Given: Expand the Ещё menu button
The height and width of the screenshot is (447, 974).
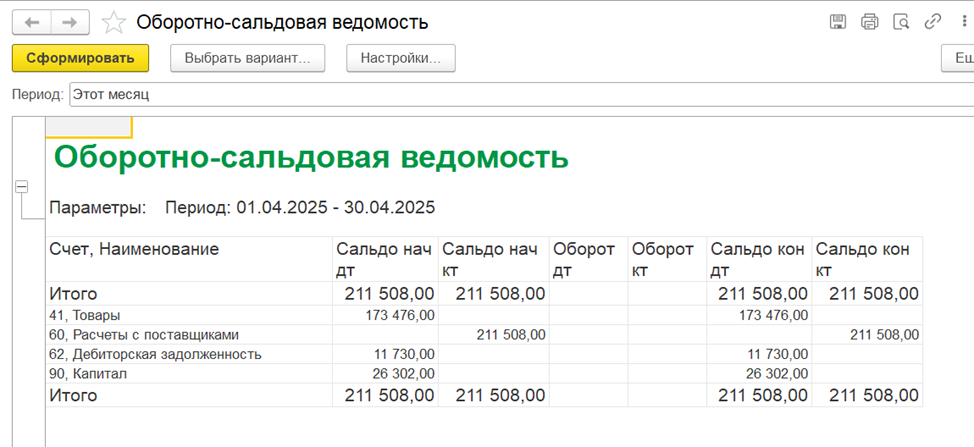Looking at the screenshot, I should [x=958, y=58].
